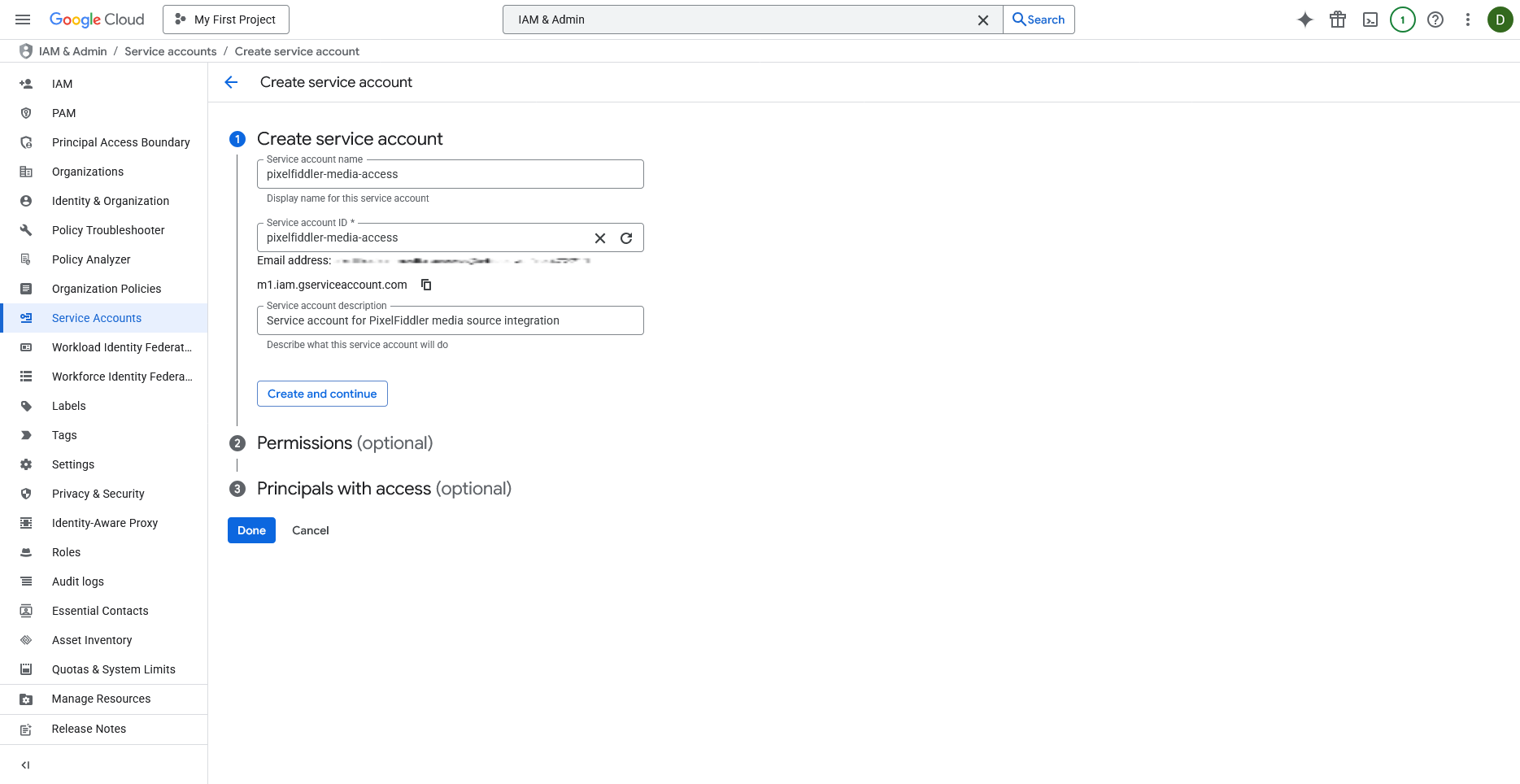Viewport: 1520px width, 784px height.
Task: Clear the service account ID field
Action: 600,238
